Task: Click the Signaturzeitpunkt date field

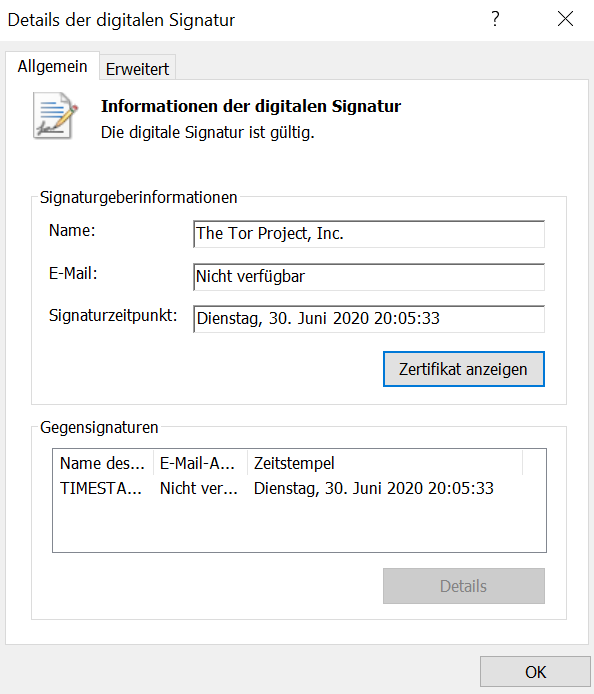Action: (369, 319)
